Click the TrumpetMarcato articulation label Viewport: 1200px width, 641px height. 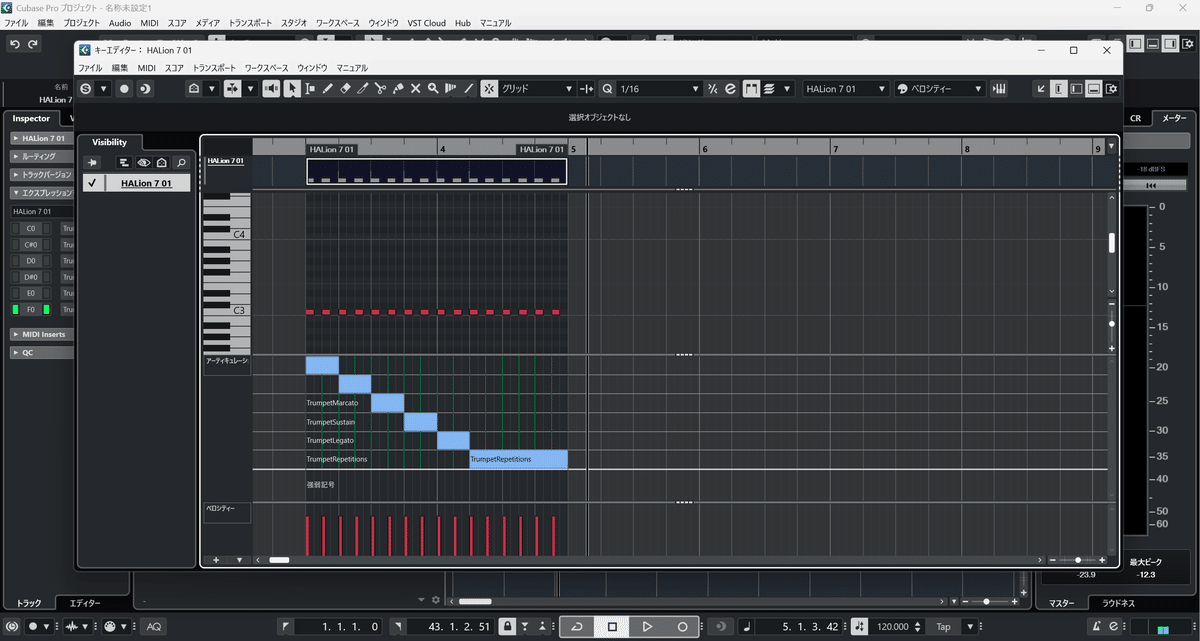(x=332, y=402)
